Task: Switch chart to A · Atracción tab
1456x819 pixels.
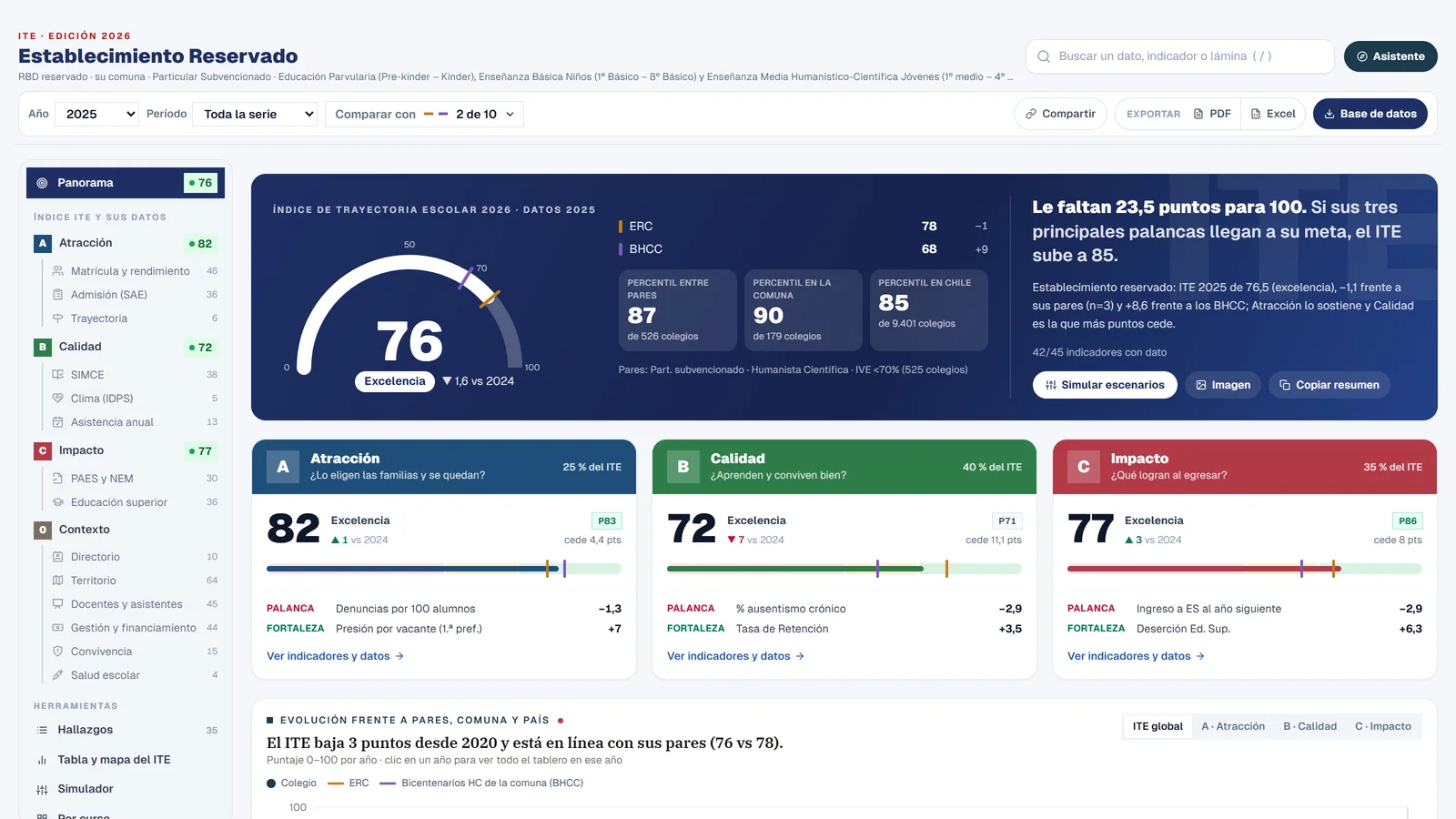Action: tap(1233, 726)
